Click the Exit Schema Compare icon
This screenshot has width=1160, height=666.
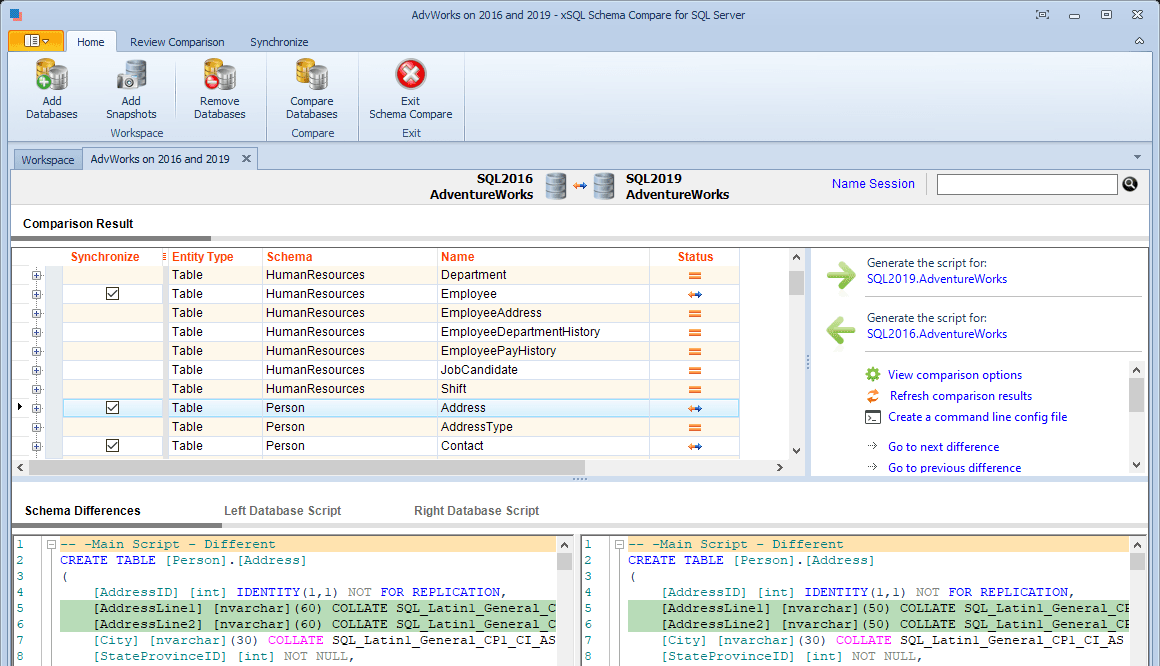click(411, 74)
